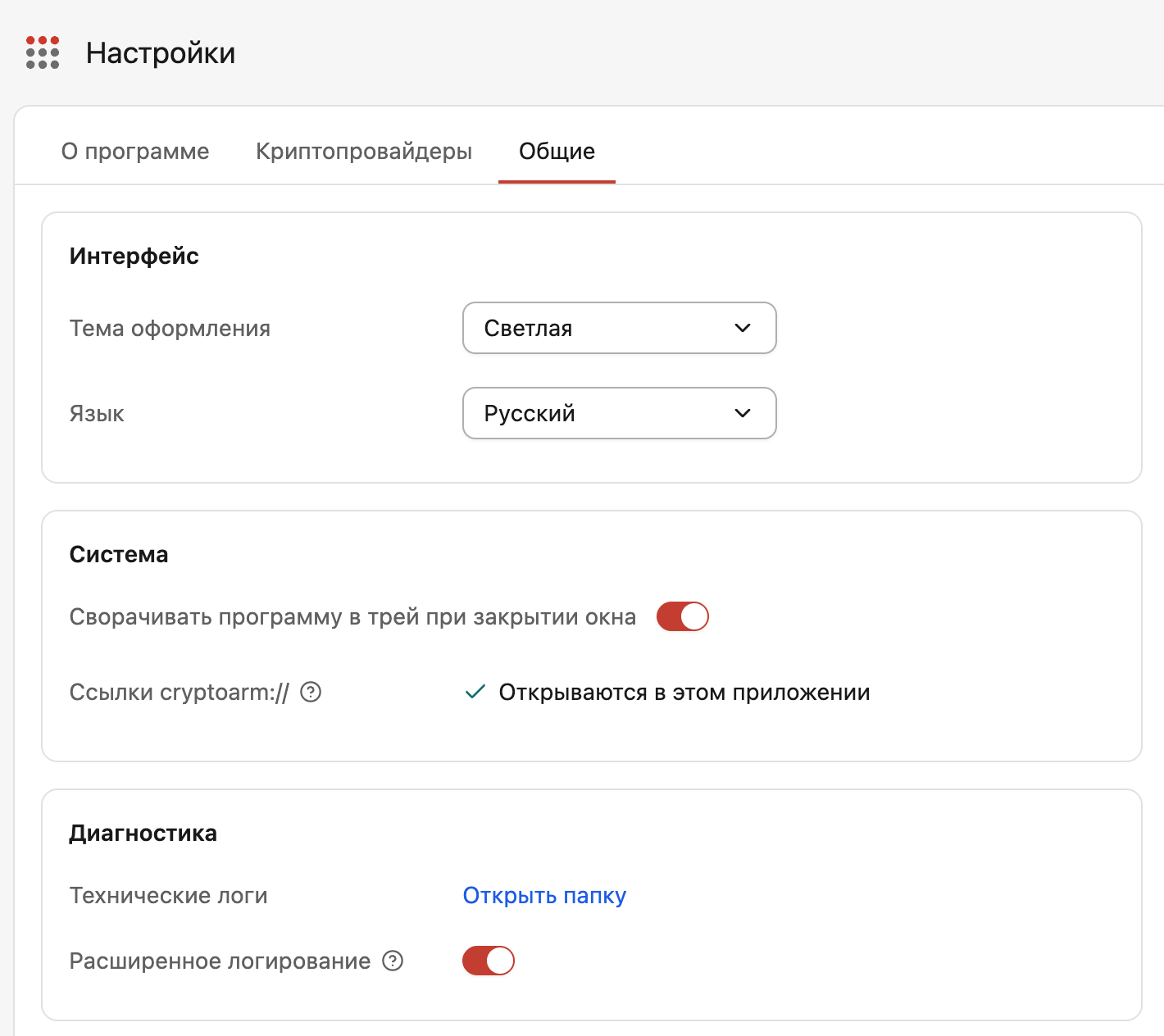
Task: Disable the Расширенное логирование switch
Action: tap(489, 961)
